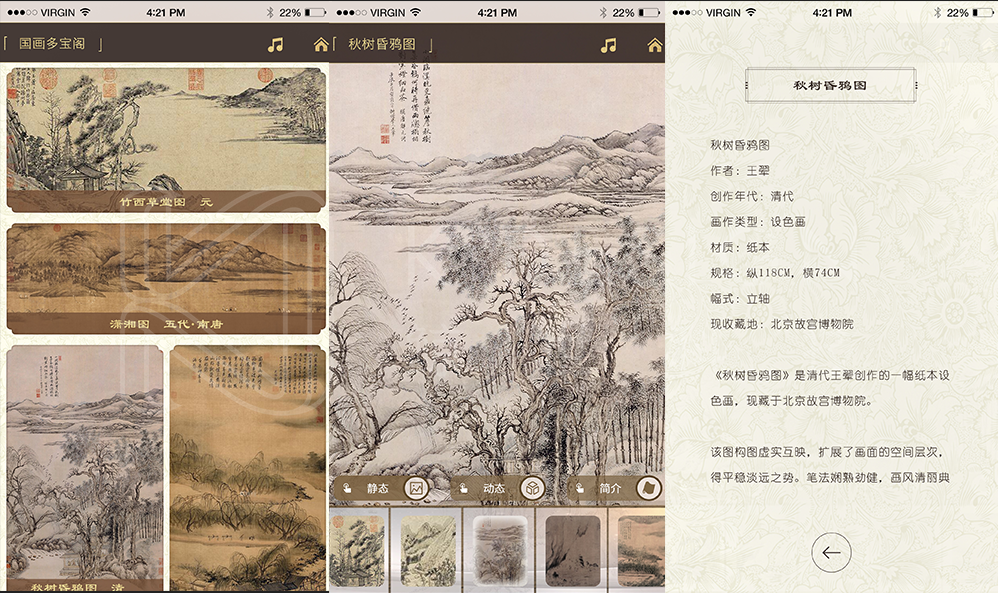Tap the 材质：纸本 line
Screen dimensions: 998x593
point(740,247)
